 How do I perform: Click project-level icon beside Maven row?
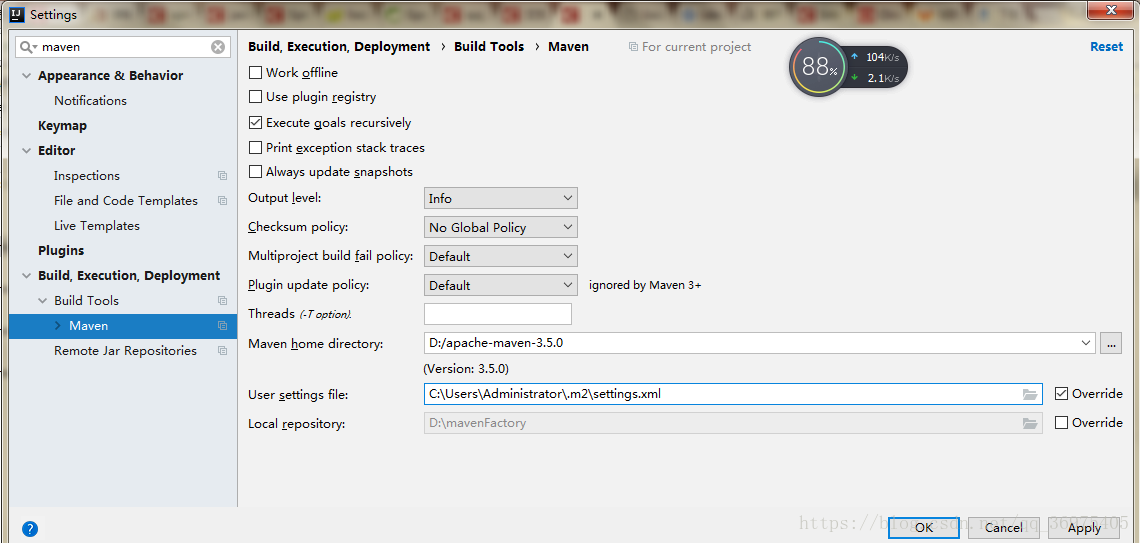[x=222, y=326]
